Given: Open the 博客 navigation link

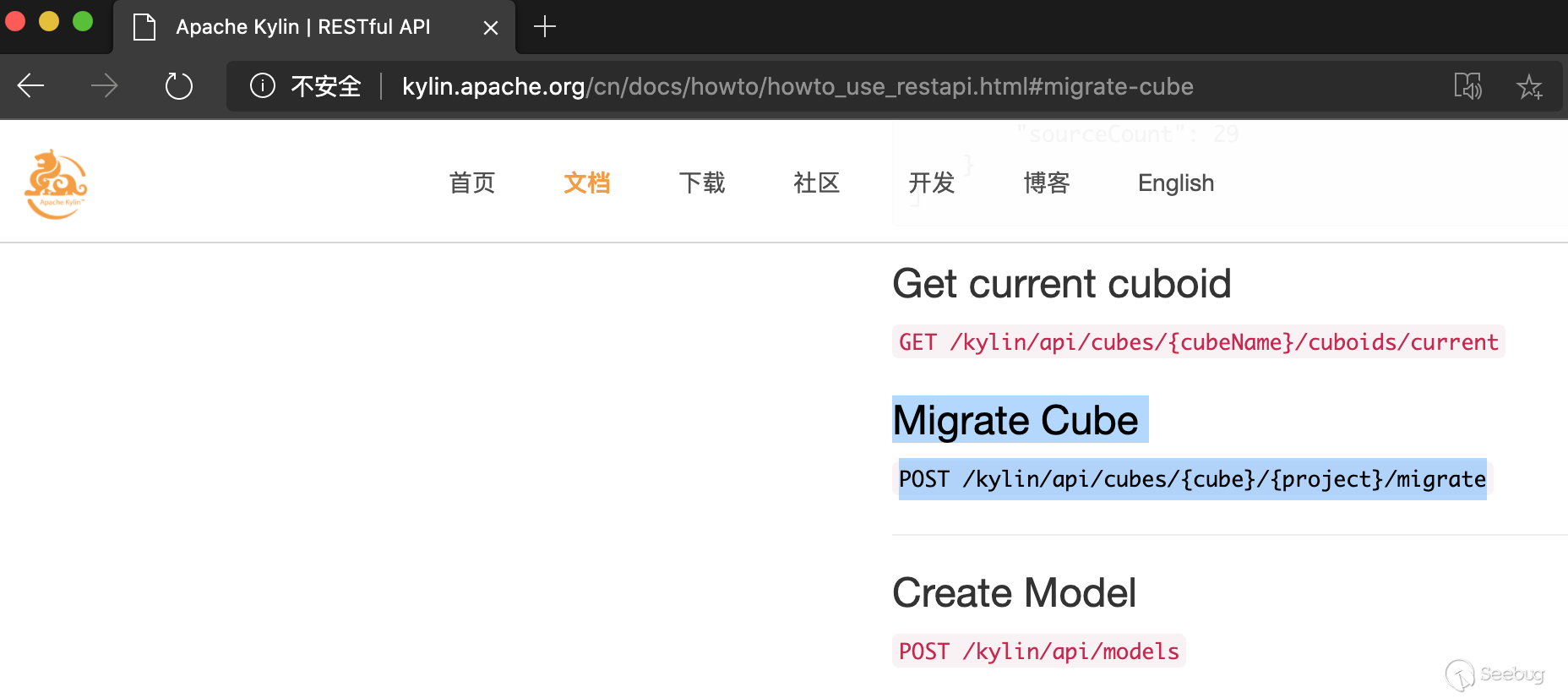Looking at the screenshot, I should tap(1046, 183).
